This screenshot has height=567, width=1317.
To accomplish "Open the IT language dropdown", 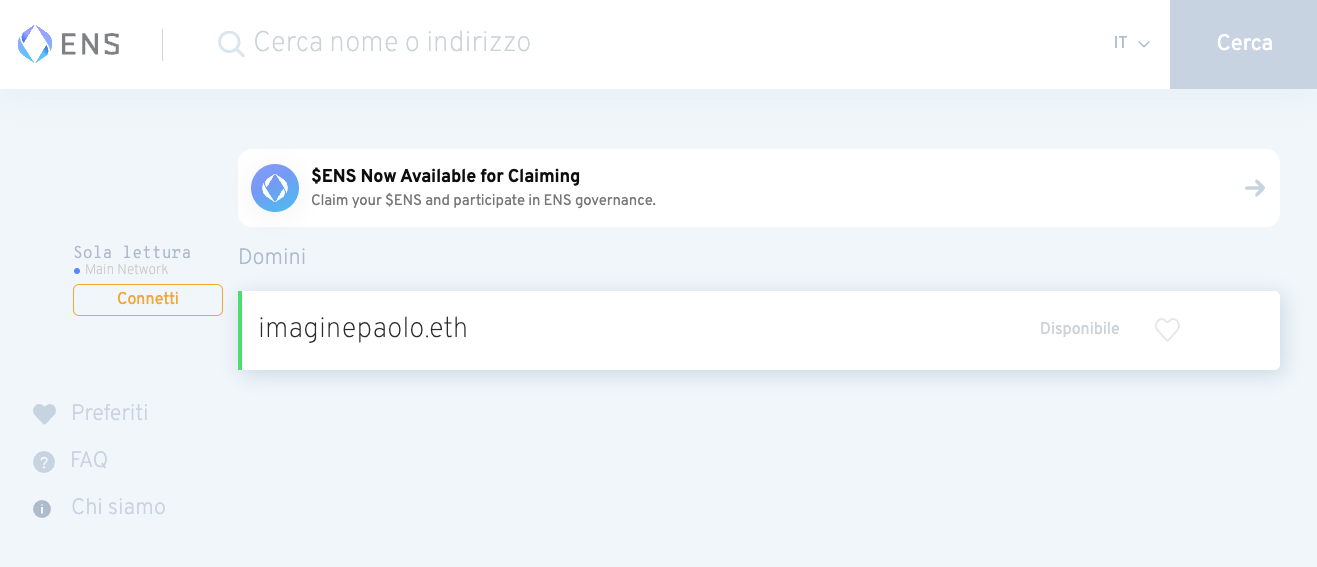I will point(1121,43).
